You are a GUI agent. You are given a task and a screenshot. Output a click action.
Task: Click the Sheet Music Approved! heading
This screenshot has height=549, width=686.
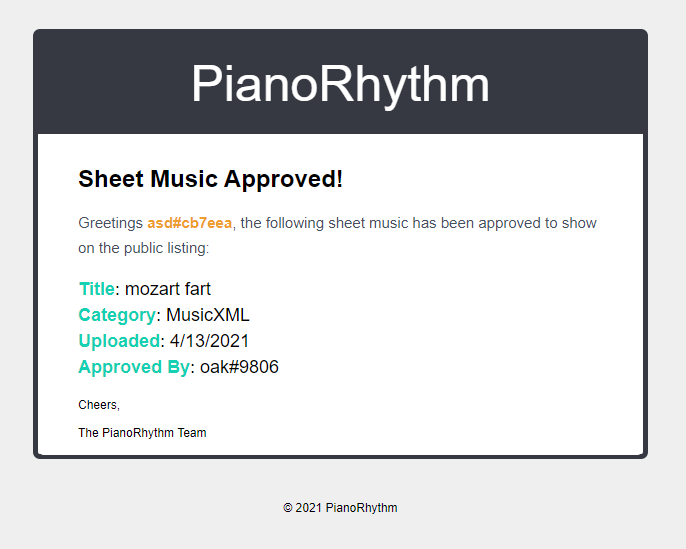(210, 179)
